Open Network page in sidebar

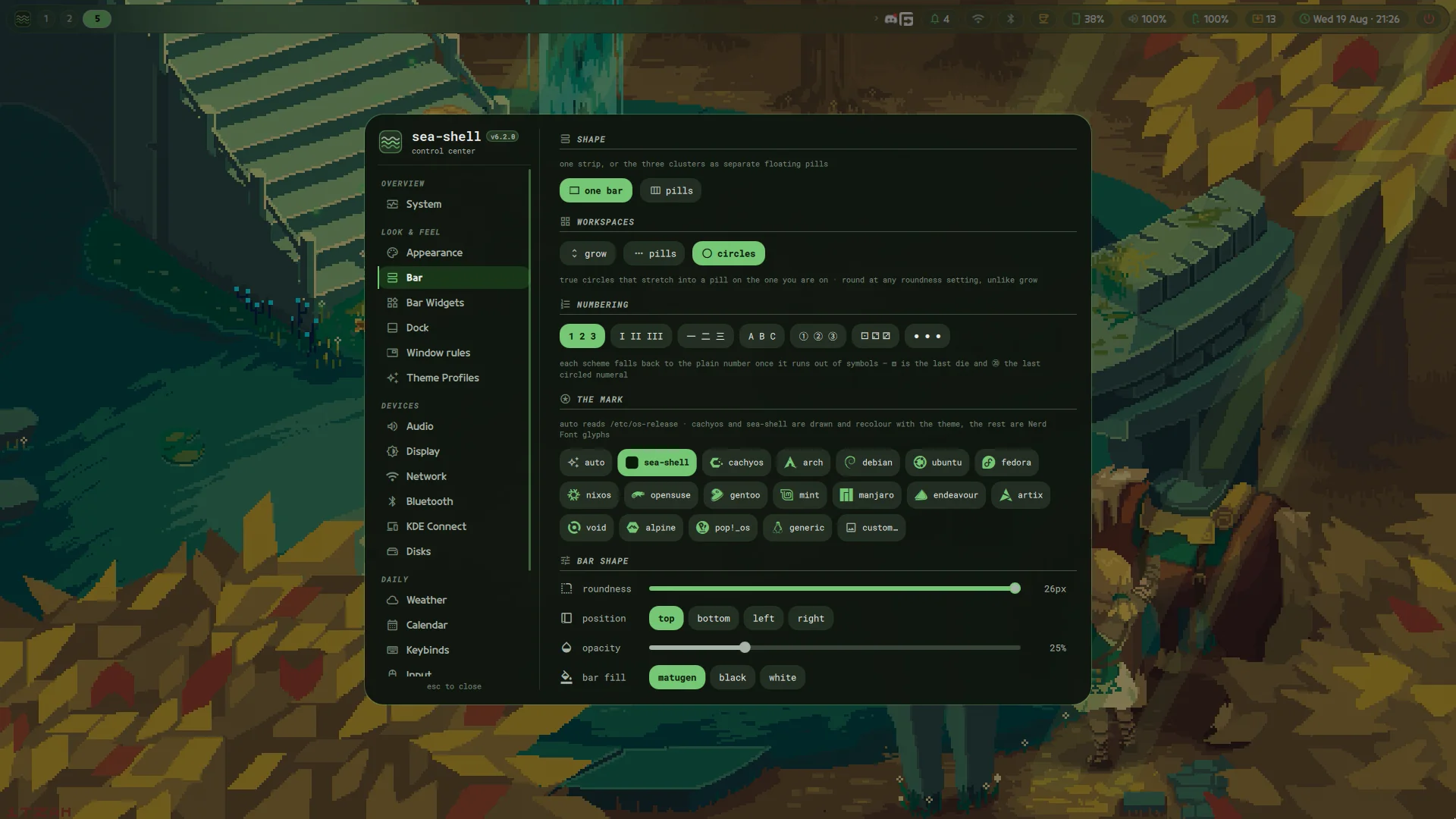tap(453, 476)
